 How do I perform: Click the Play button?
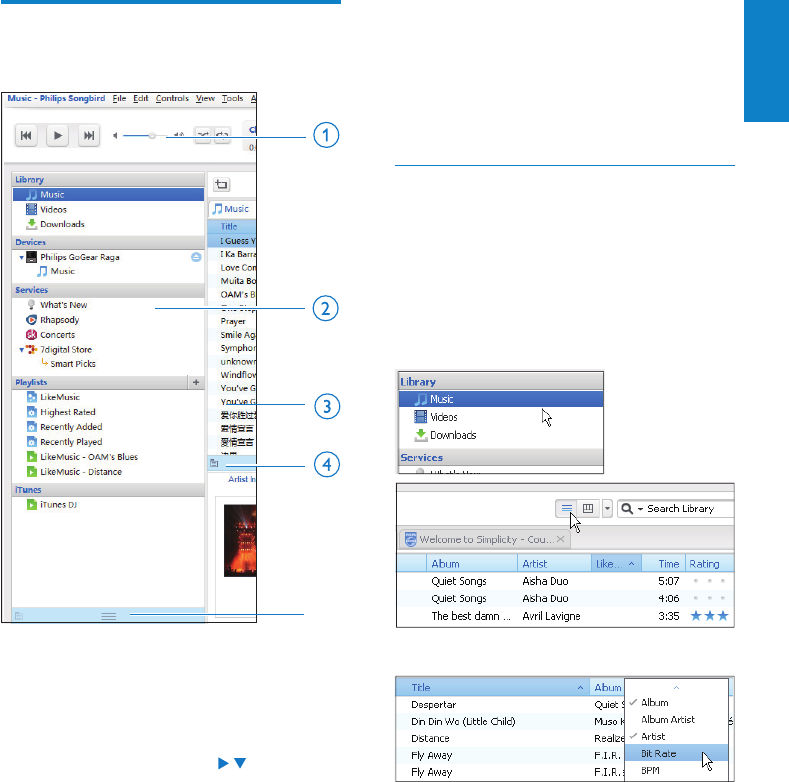click(57, 135)
